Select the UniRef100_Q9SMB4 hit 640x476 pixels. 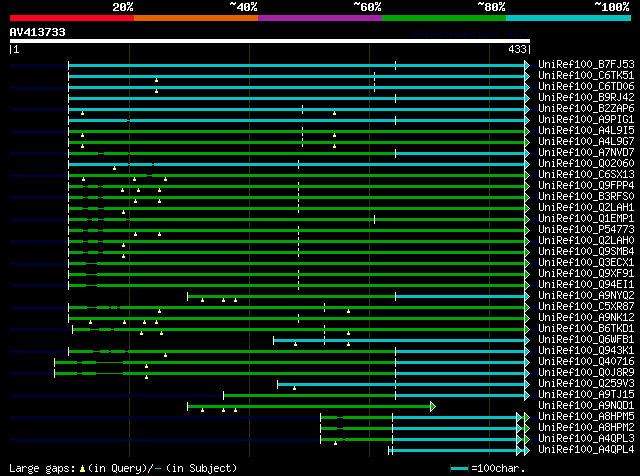[x=586, y=252]
